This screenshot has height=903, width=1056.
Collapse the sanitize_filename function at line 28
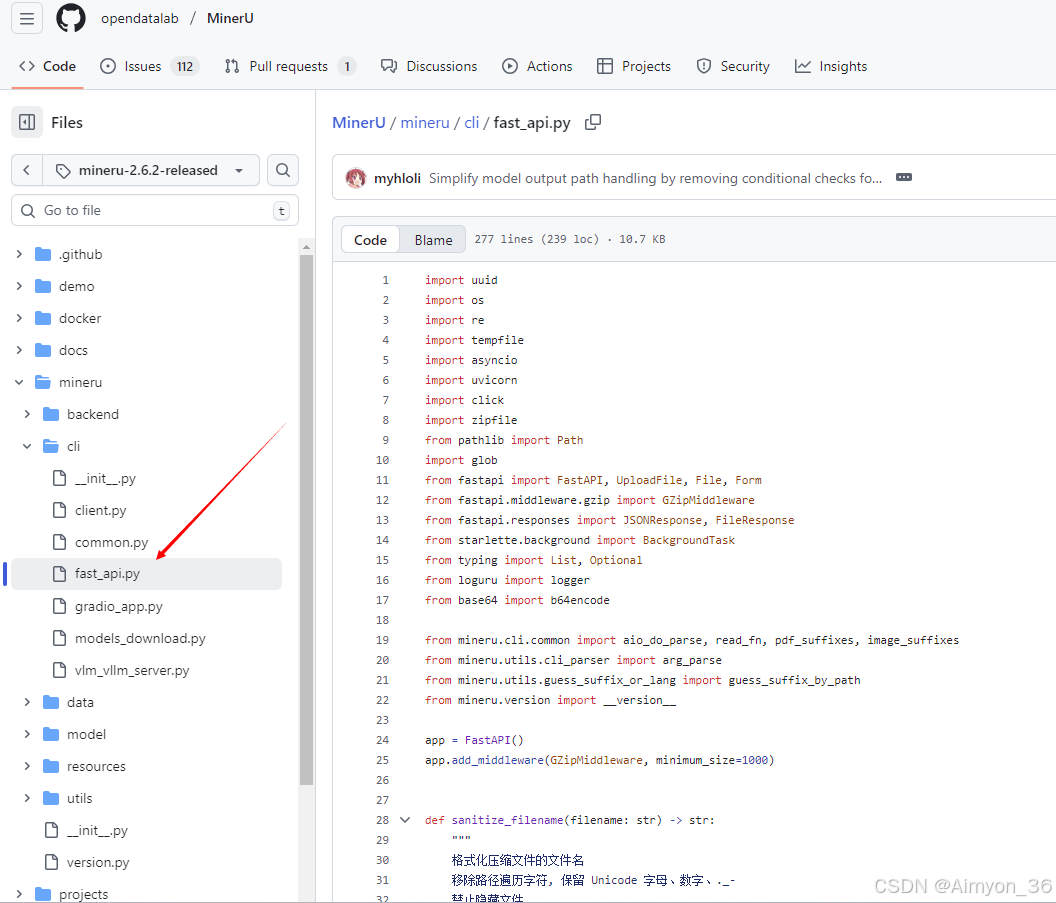405,820
